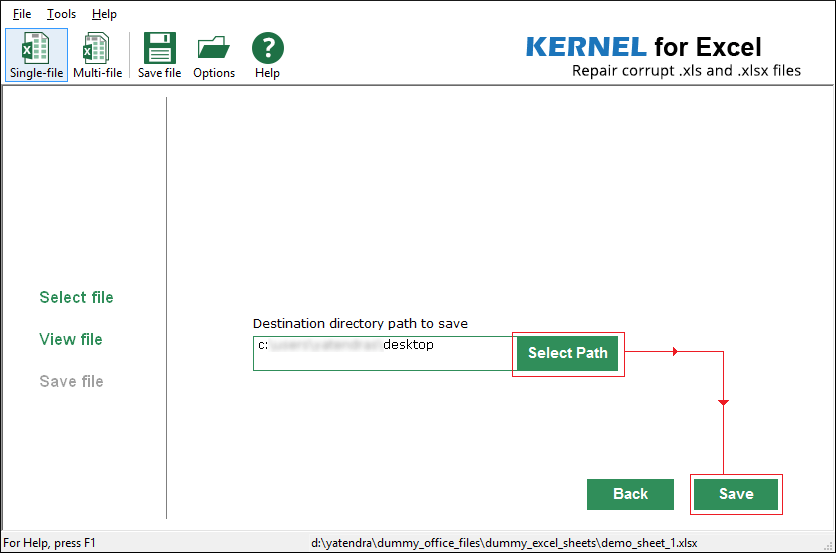
Task: Click the greyed Save file step
Action: pyautogui.click(x=71, y=381)
